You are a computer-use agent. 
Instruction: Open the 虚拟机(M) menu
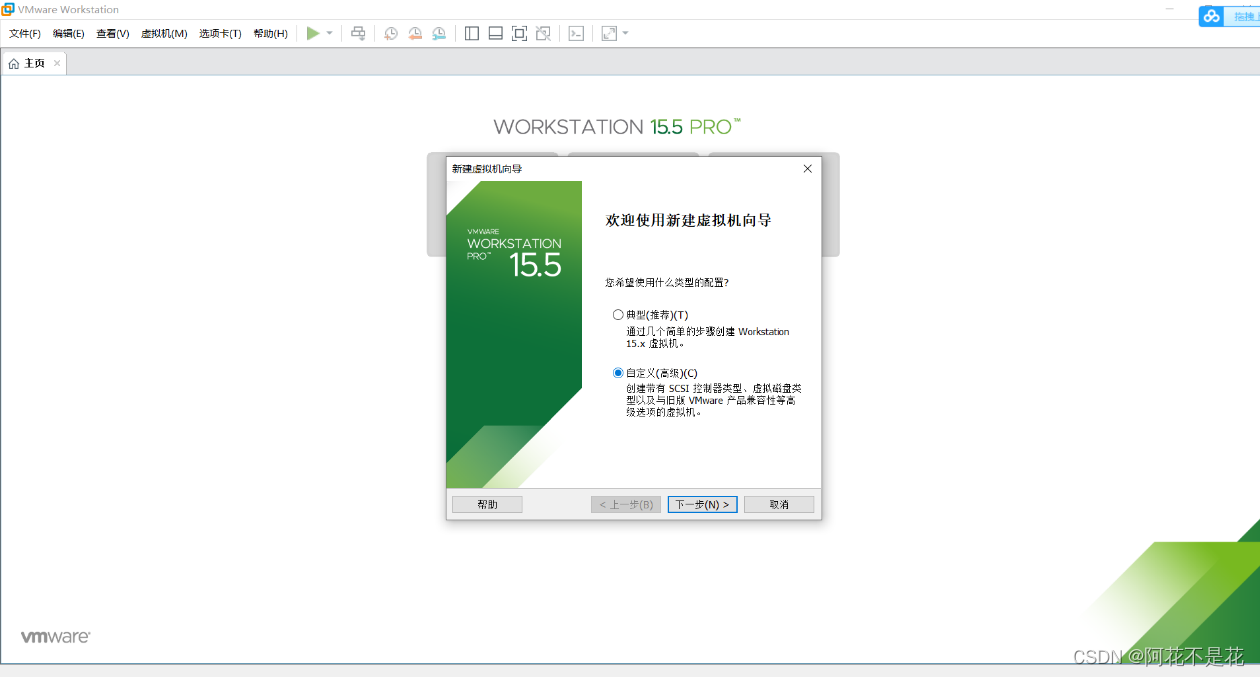pyautogui.click(x=164, y=34)
